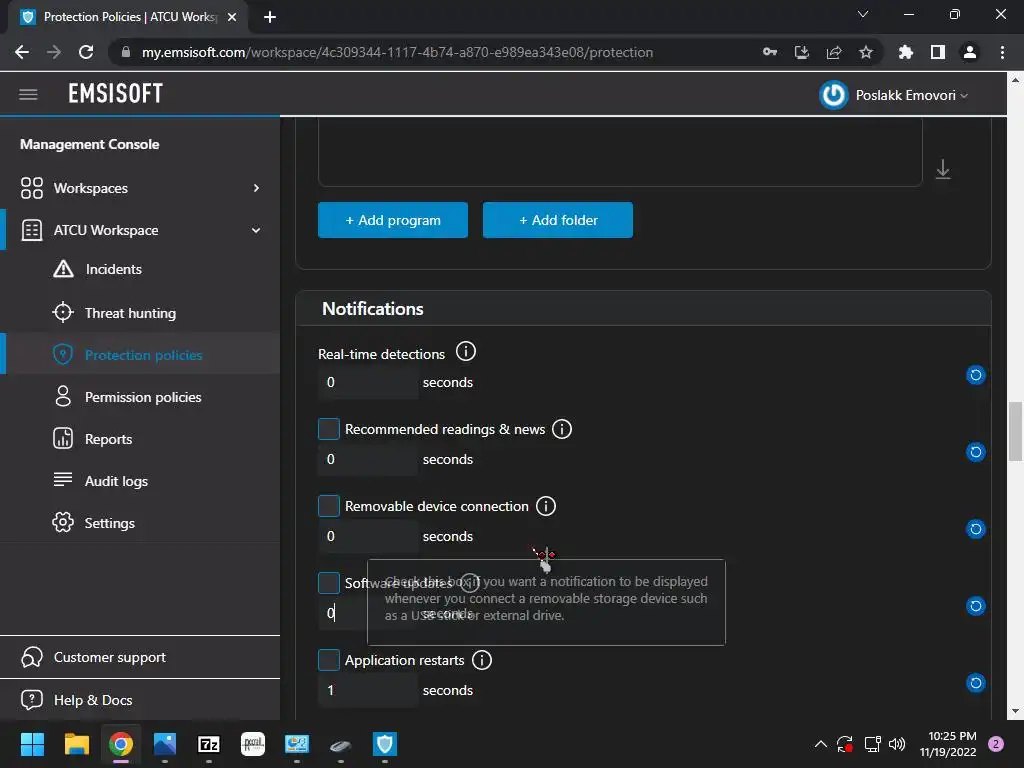Open the taskbar clock showing 10:25 PM
This screenshot has width=1024, height=768.
tap(948, 744)
